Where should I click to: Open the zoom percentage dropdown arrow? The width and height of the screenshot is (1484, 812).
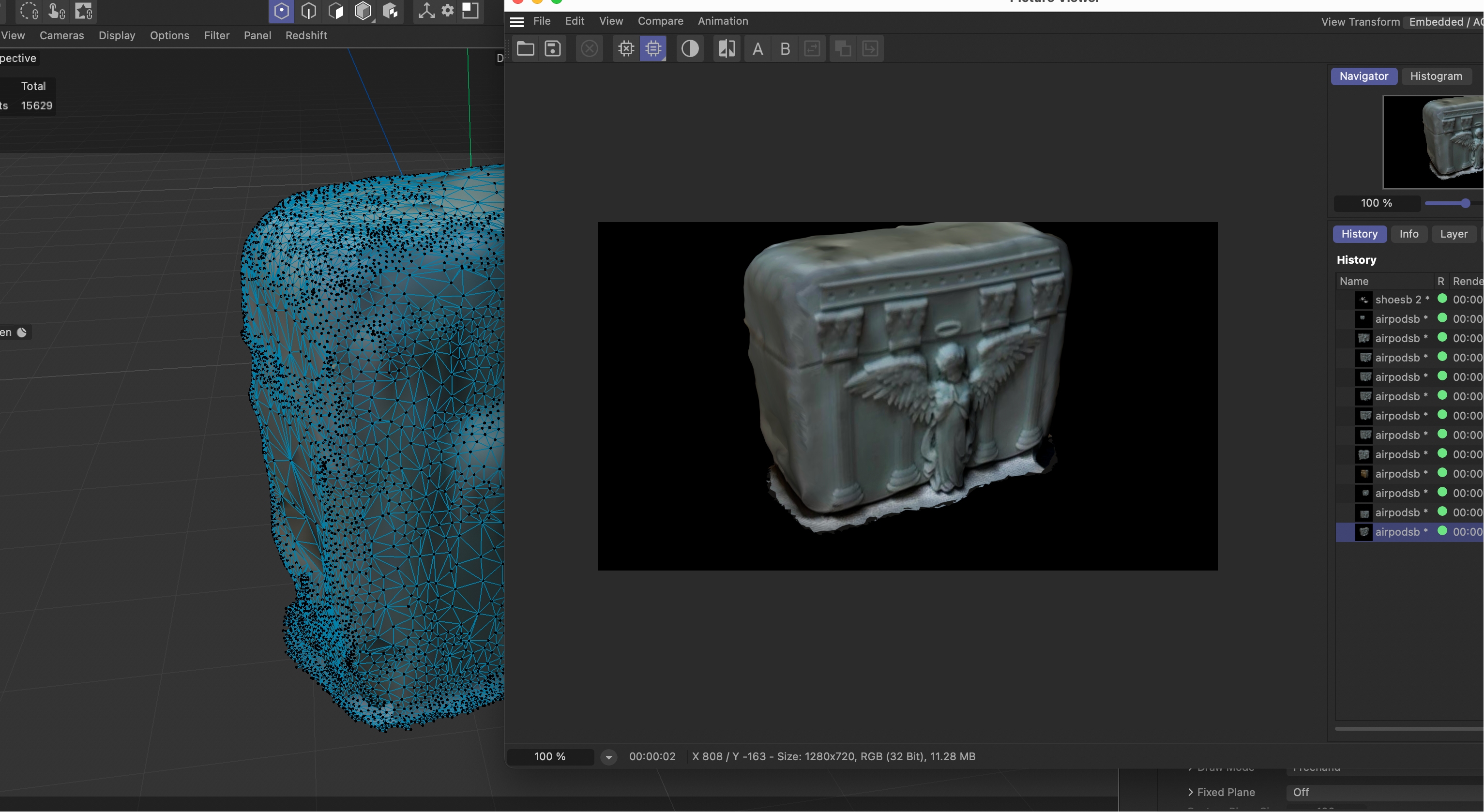(x=608, y=757)
